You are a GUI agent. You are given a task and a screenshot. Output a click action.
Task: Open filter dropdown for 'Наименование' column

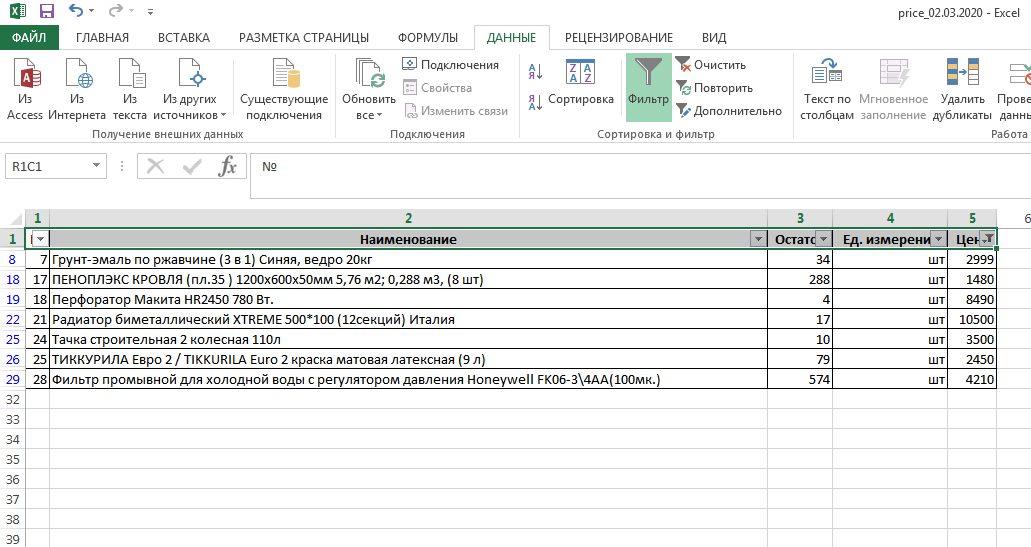(757, 239)
